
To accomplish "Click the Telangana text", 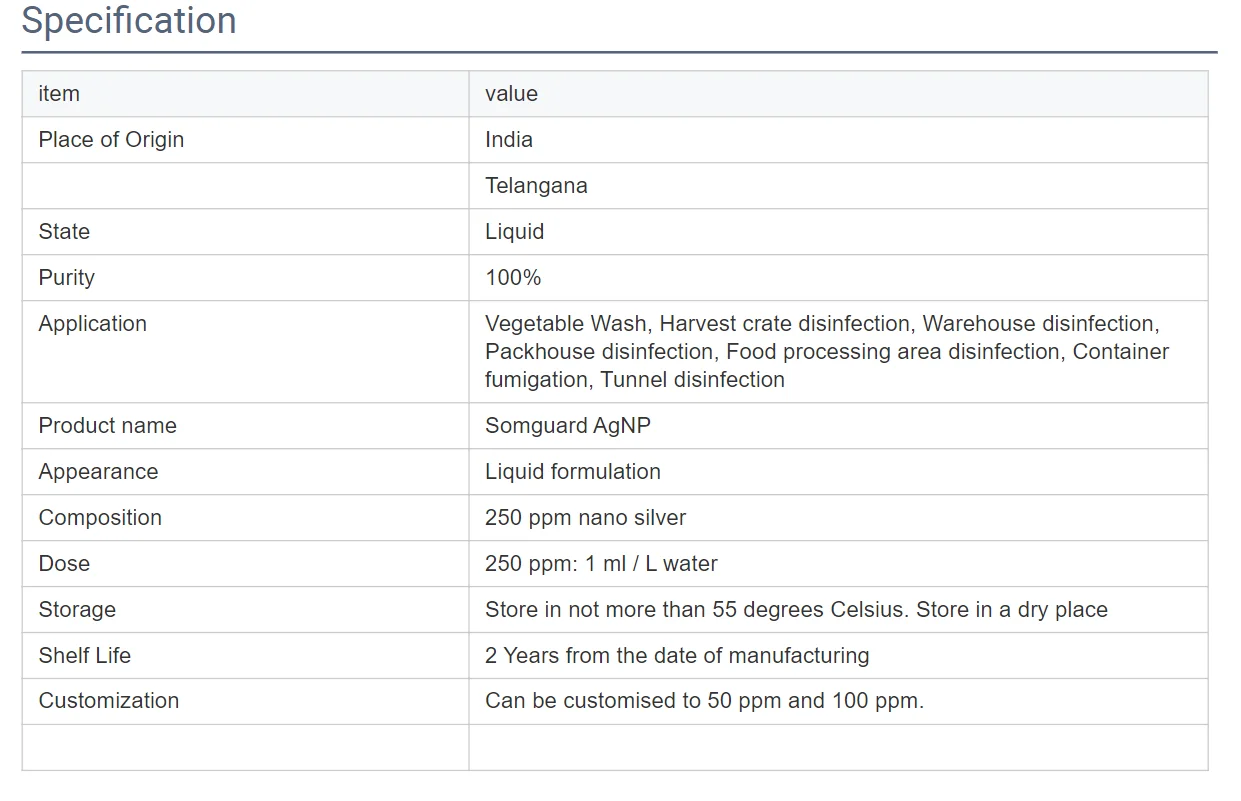I will [536, 185].
